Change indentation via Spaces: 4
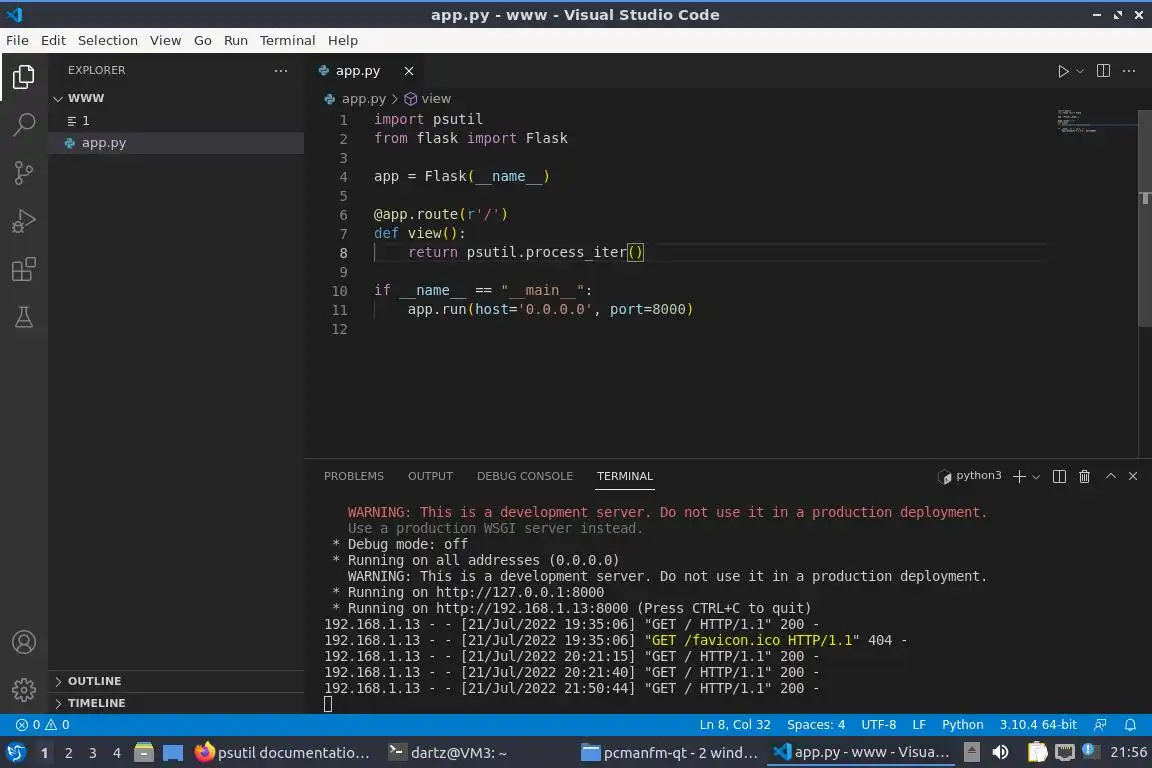Screen dimensions: 1152x768 816,725
